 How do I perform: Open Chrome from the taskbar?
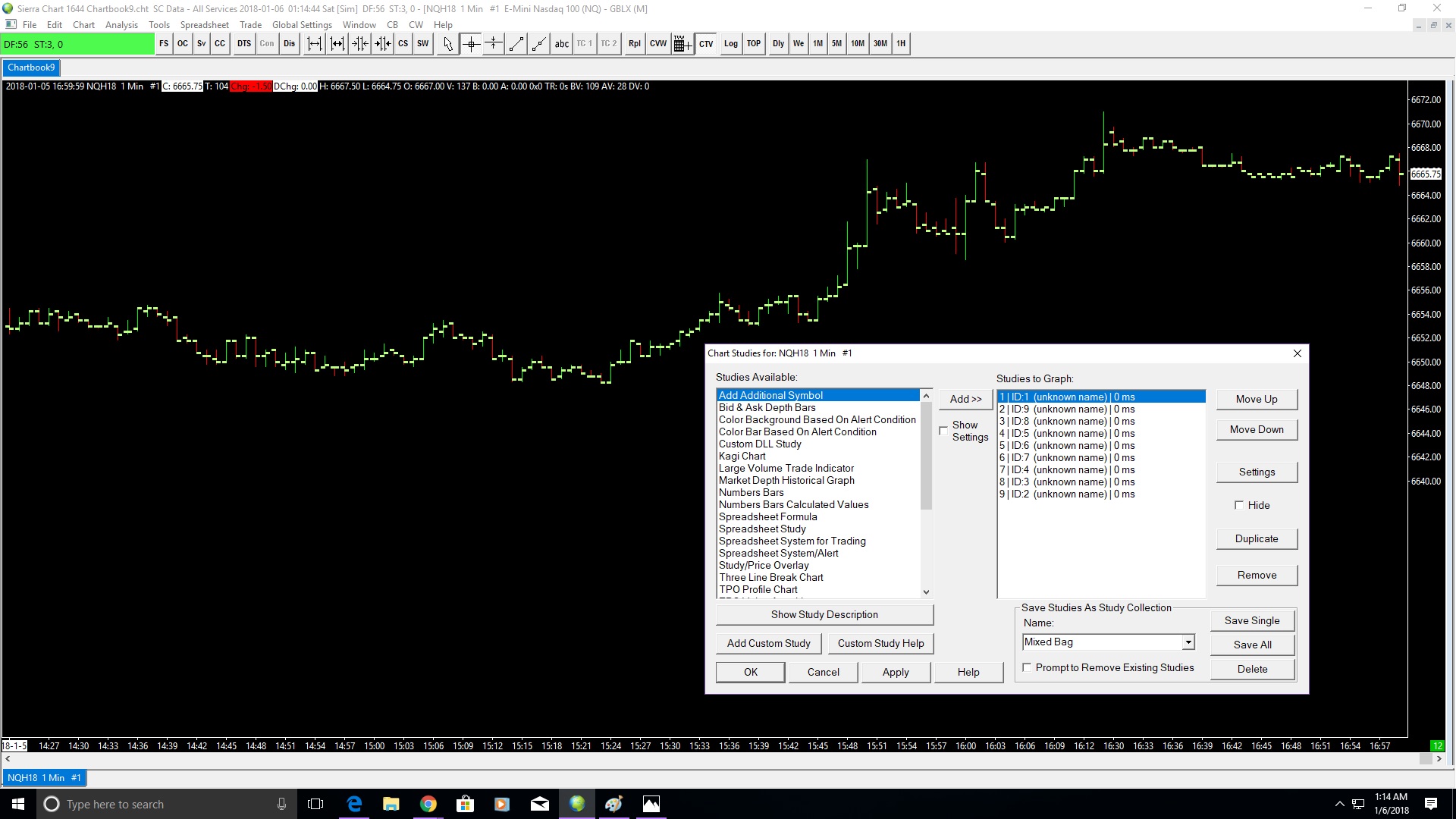428,804
